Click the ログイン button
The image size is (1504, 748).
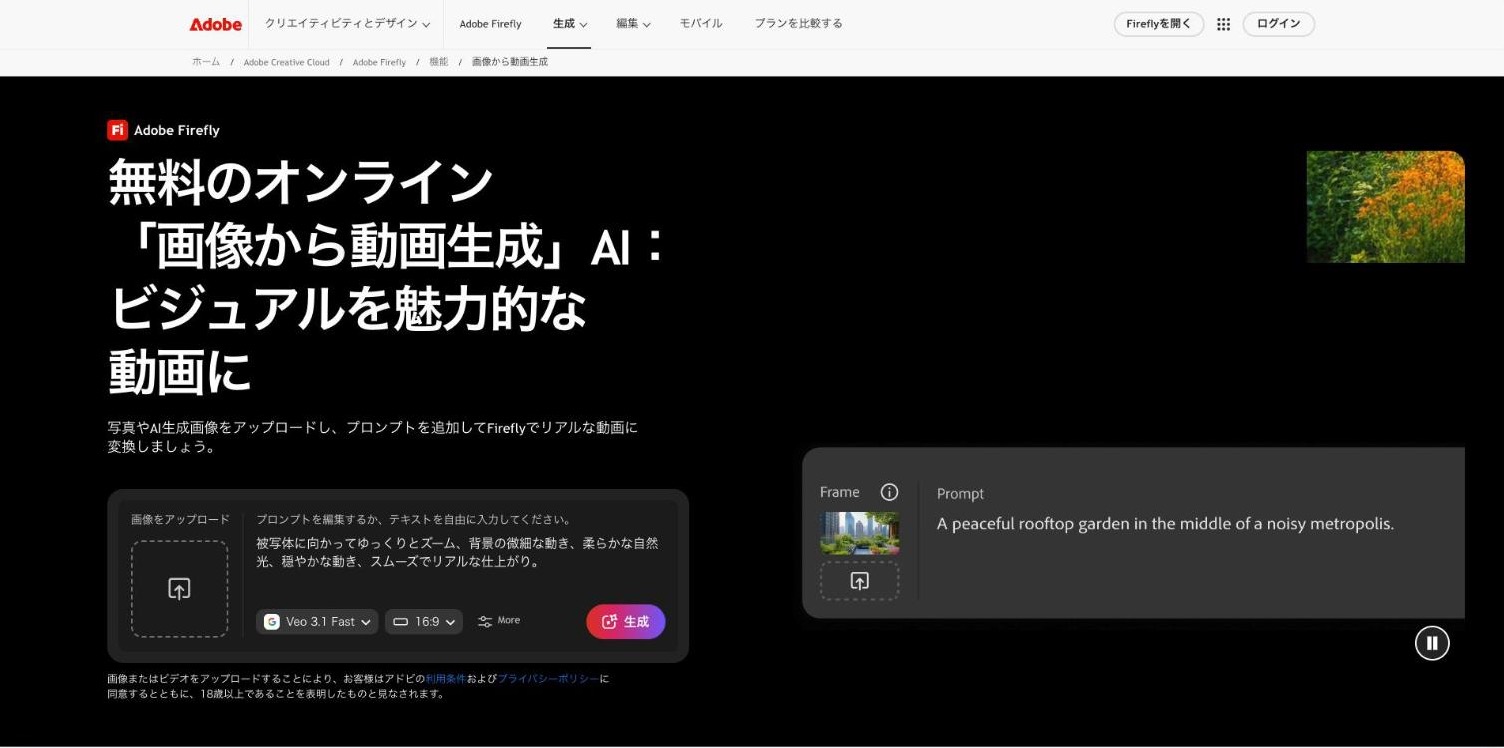click(x=1278, y=24)
